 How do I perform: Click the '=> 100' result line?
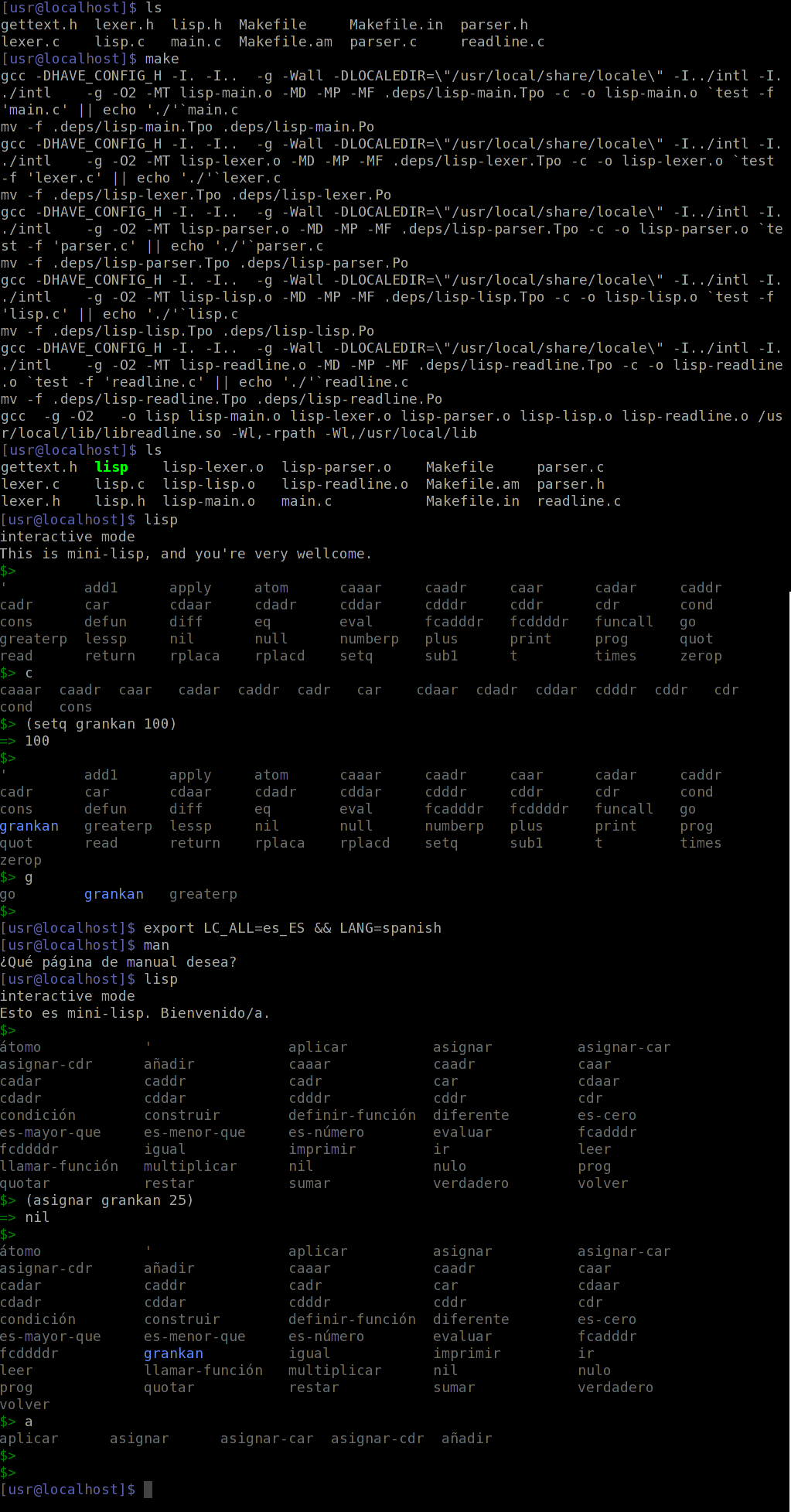(25, 740)
